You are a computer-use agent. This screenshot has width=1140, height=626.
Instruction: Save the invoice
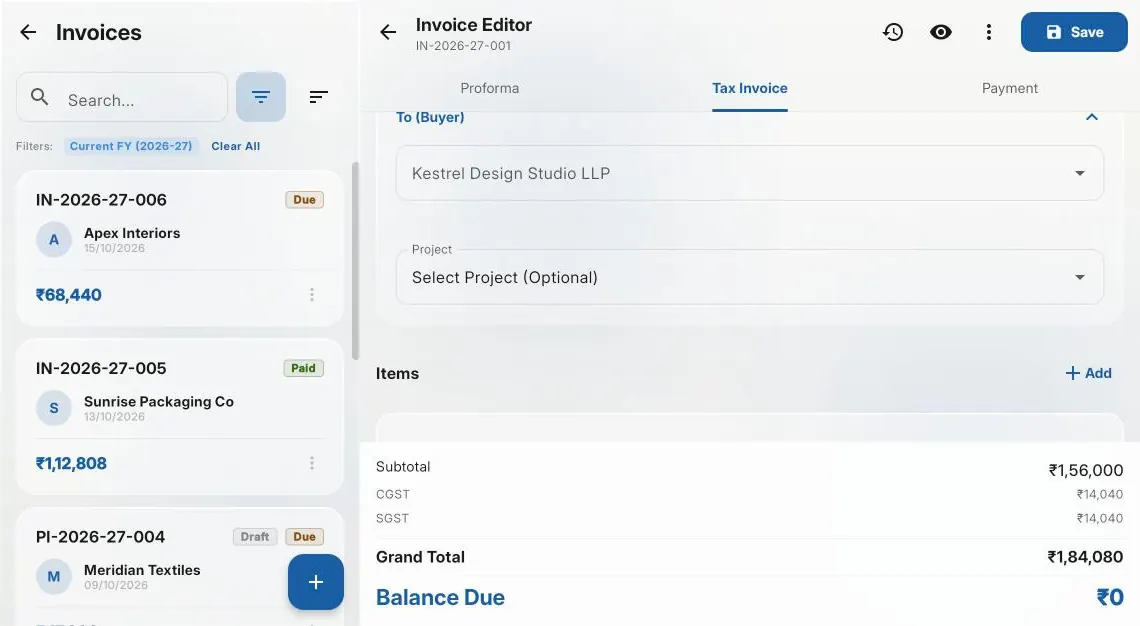click(x=1074, y=32)
